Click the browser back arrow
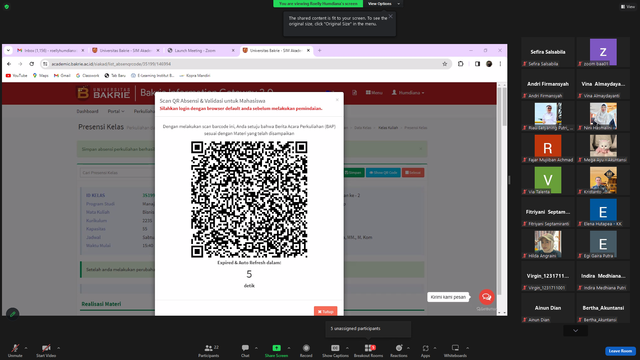Viewport: 640px width, 360px height. click(x=9, y=64)
